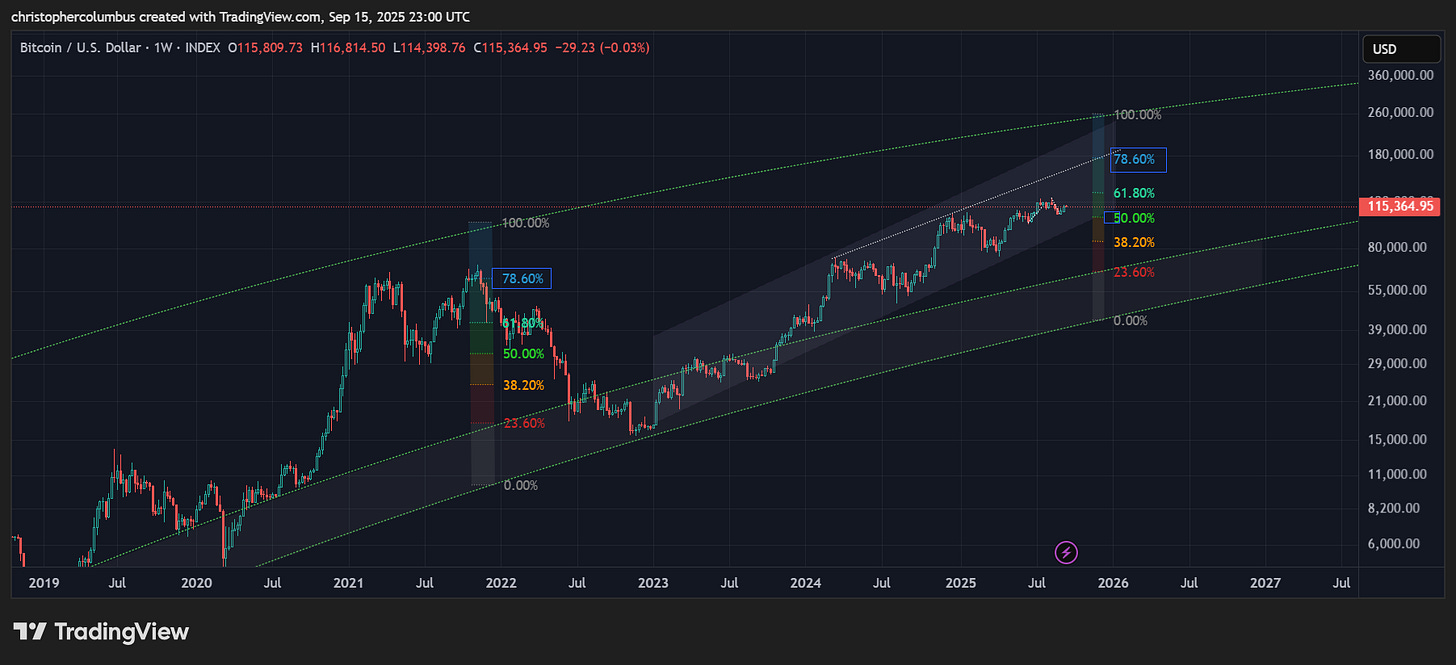The image size is (1456, 665).
Task: Click the 2022 label on time axis
Action: tap(501, 582)
